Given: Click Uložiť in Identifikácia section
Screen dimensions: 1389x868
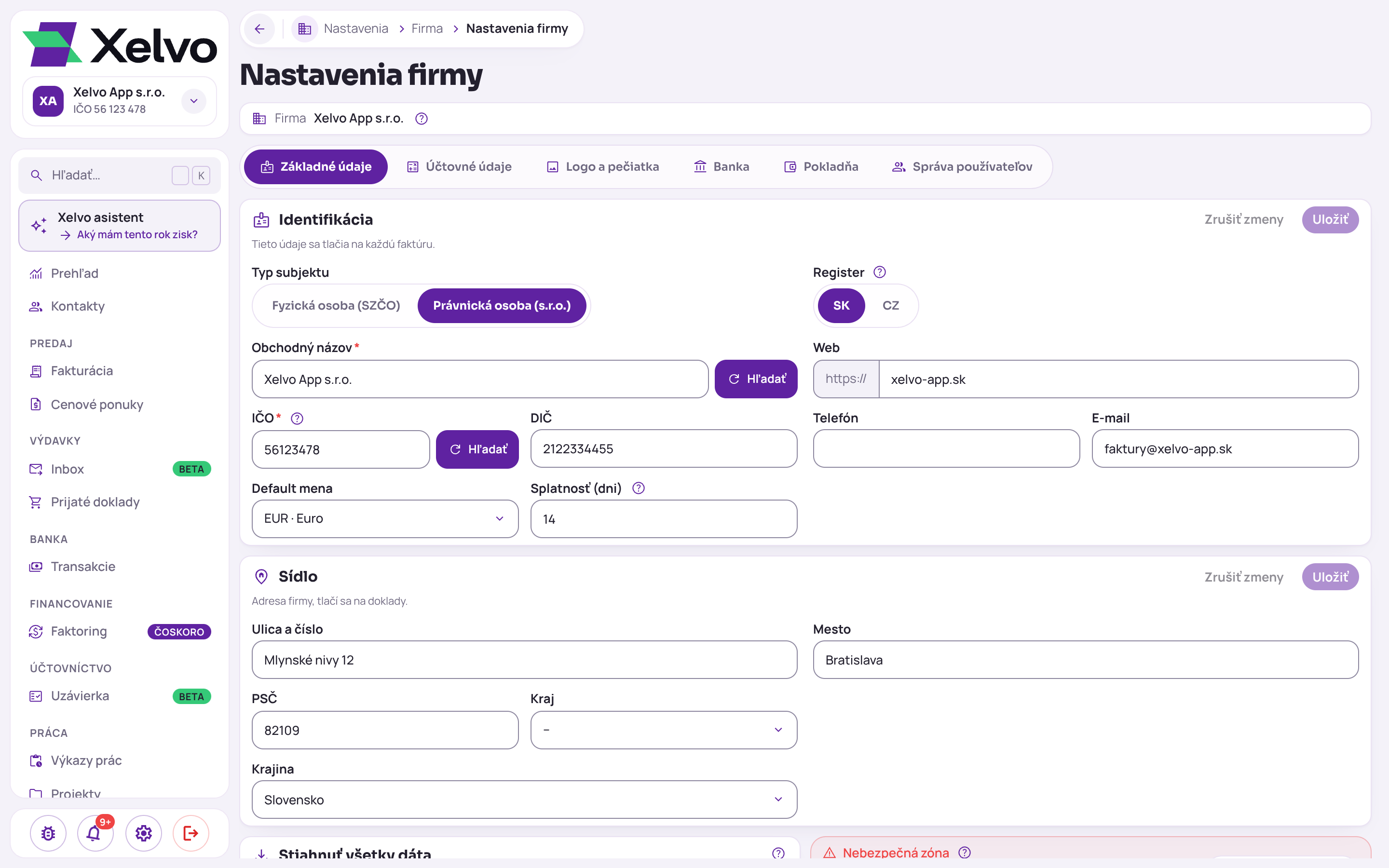Looking at the screenshot, I should click(1330, 219).
